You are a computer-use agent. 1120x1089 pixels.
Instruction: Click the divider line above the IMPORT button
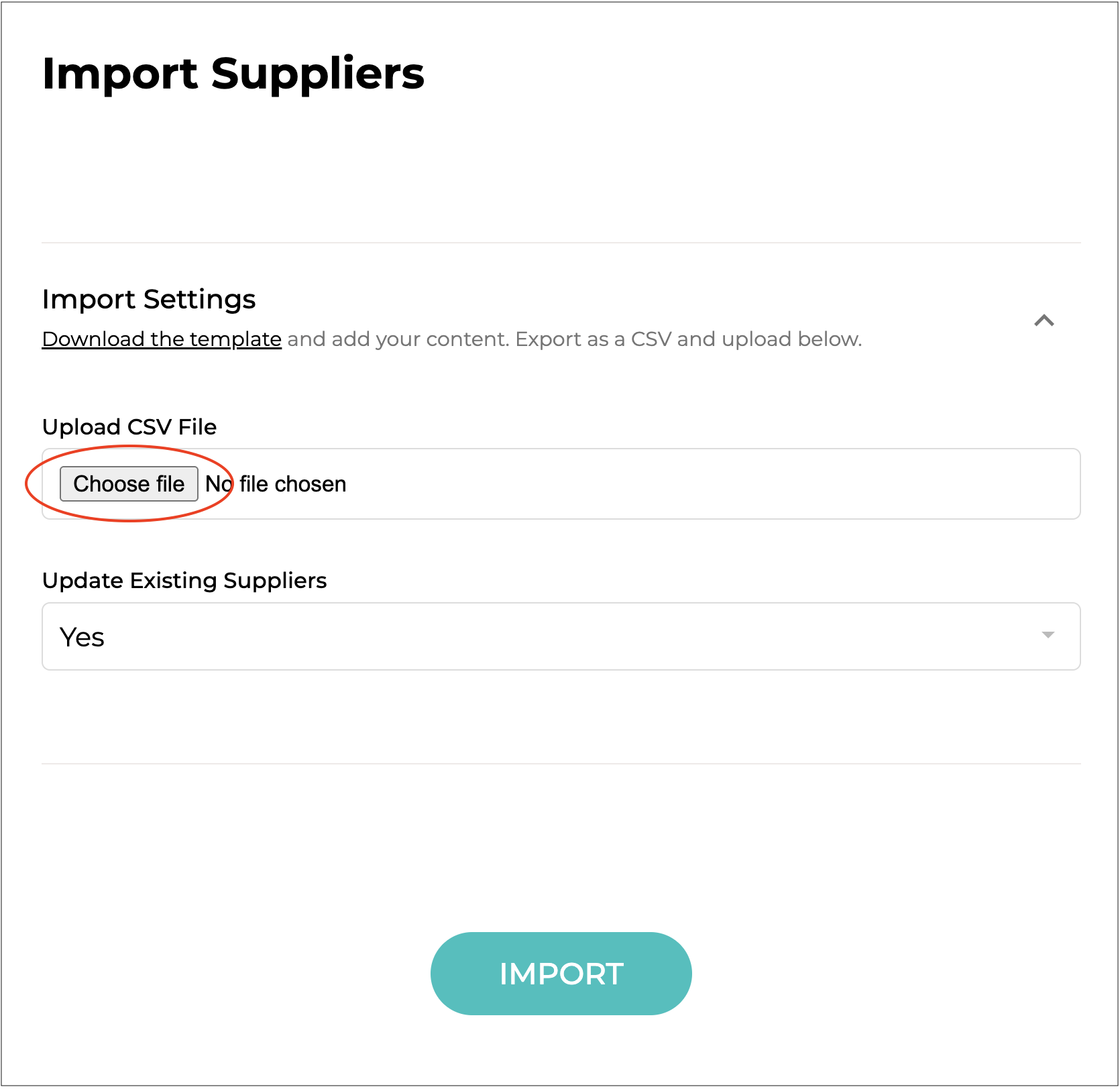point(561,764)
